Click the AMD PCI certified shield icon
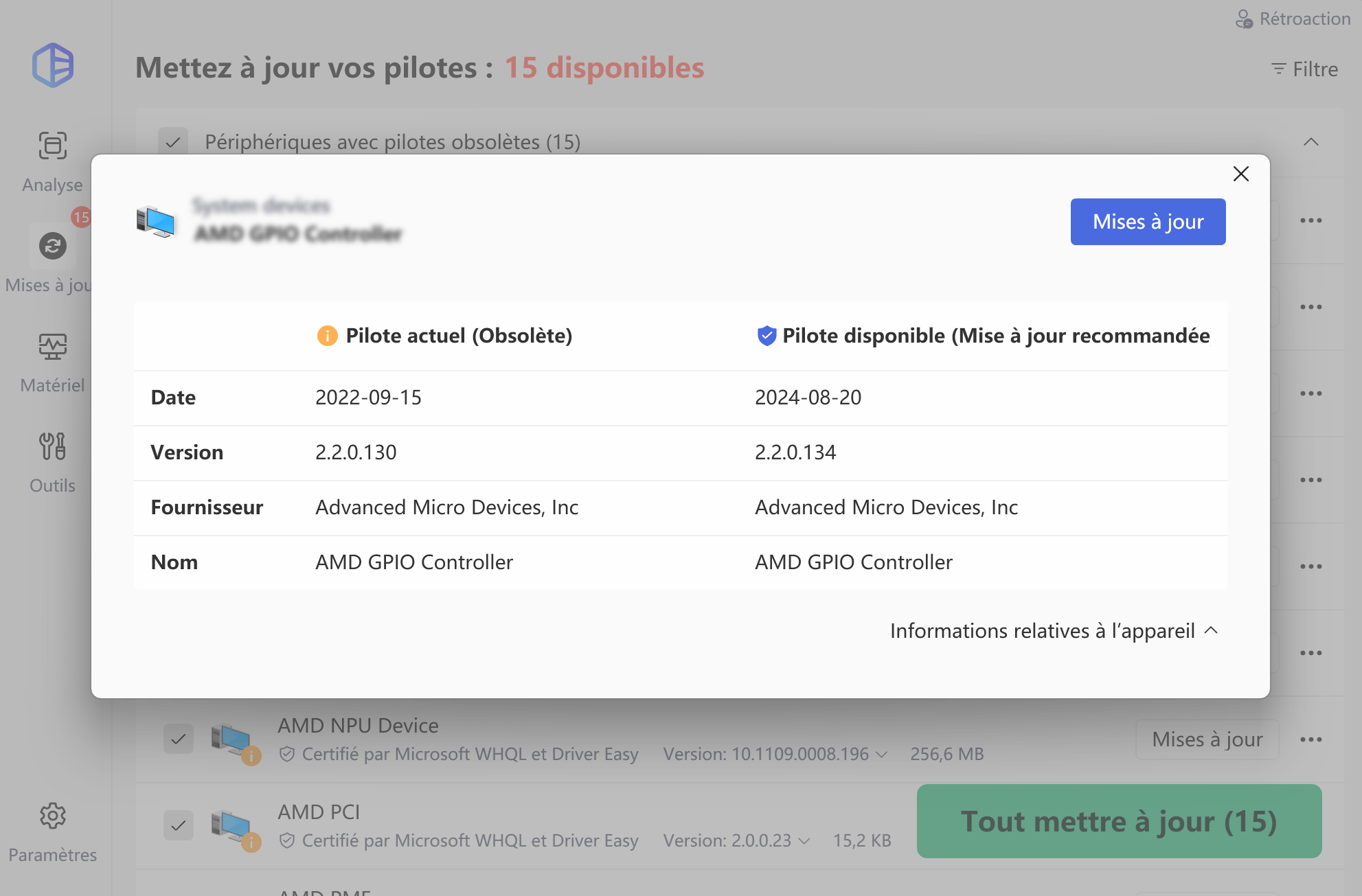 [x=287, y=841]
